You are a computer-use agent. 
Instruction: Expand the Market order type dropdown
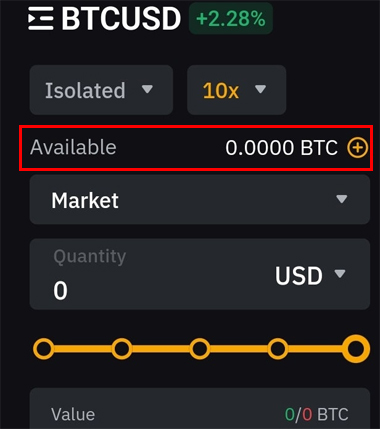(200, 200)
